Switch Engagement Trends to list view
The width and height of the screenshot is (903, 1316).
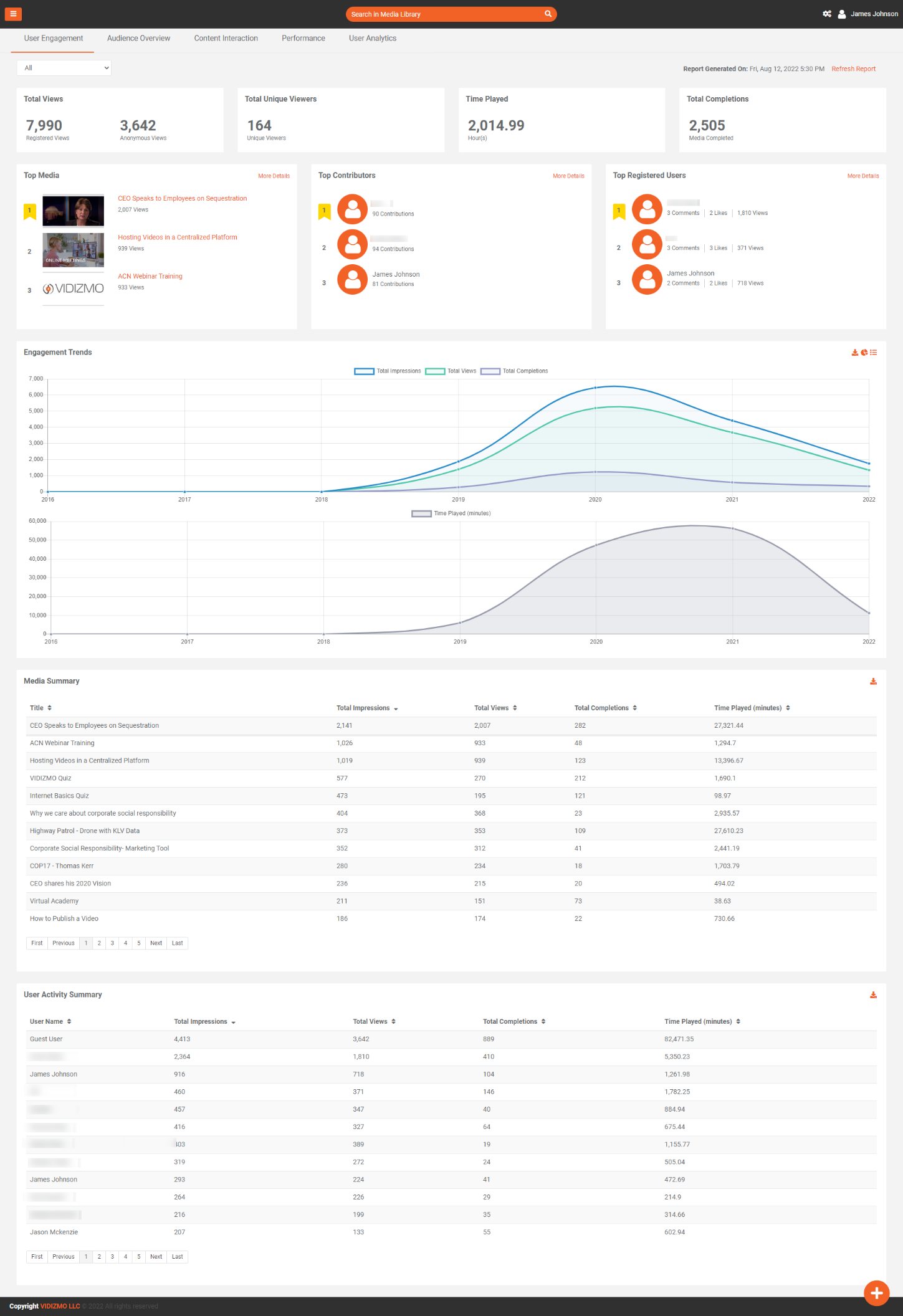874,353
